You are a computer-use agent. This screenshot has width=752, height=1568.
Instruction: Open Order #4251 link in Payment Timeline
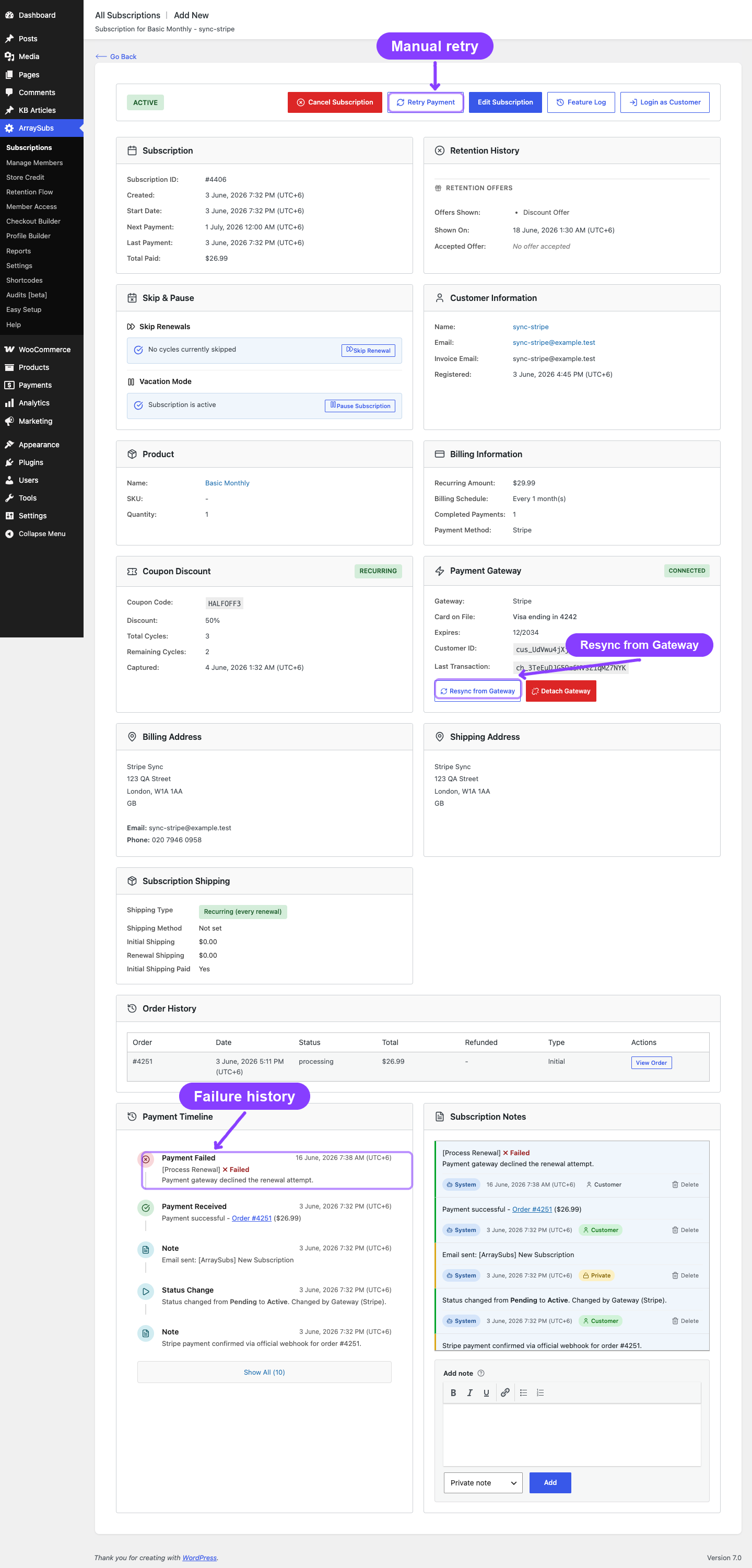pyautogui.click(x=251, y=1218)
